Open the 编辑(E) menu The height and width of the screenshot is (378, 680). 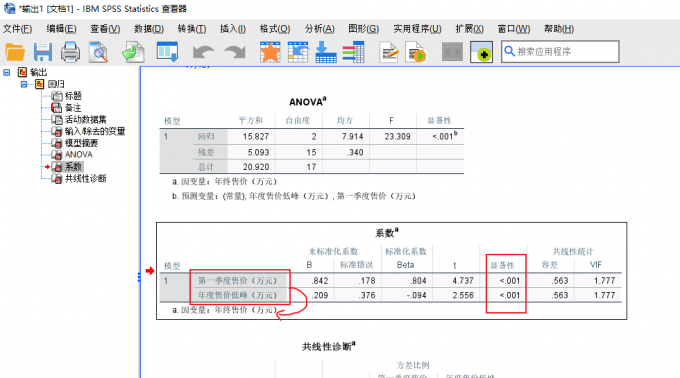[x=62, y=29]
